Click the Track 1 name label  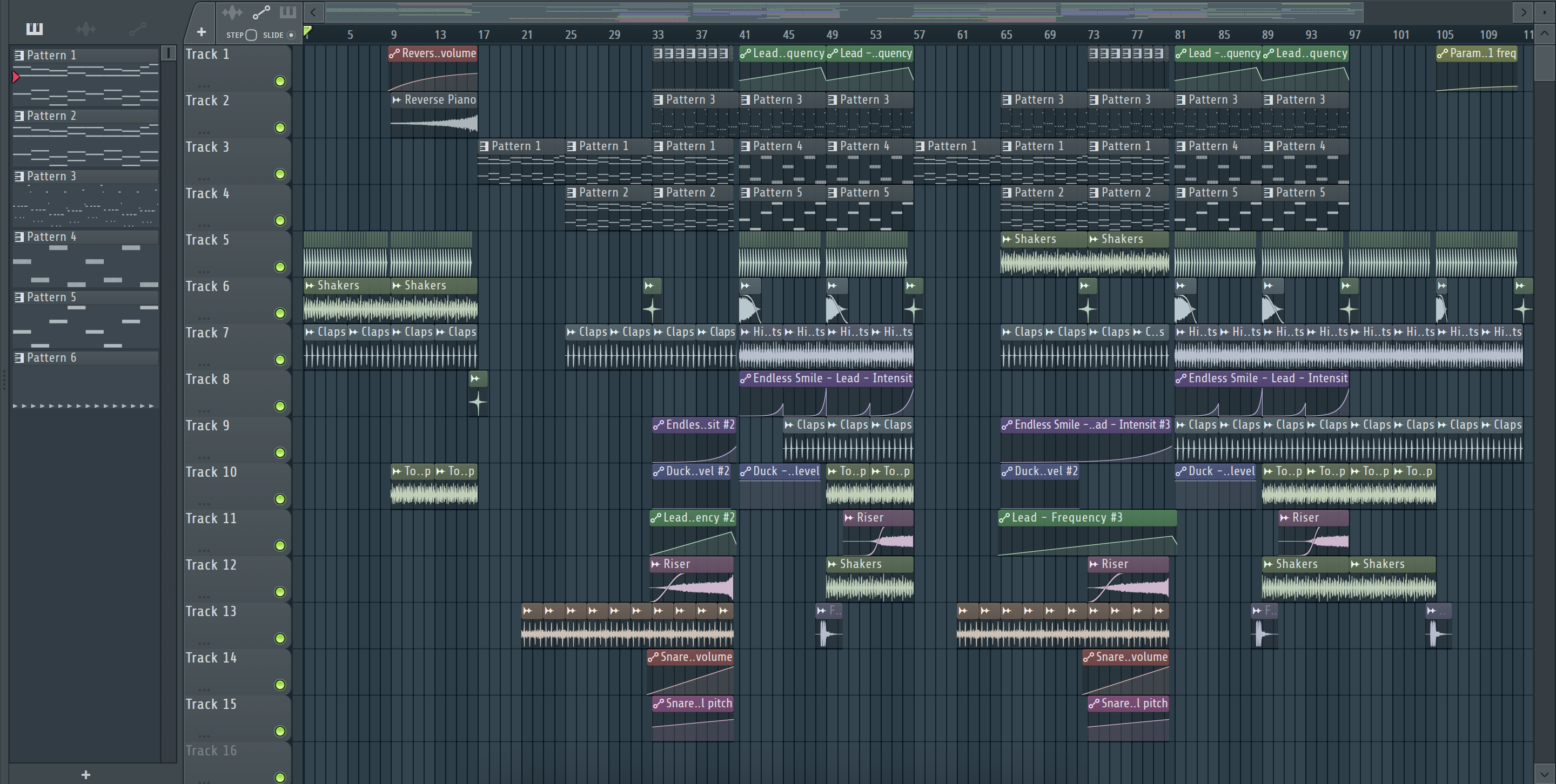tap(207, 55)
